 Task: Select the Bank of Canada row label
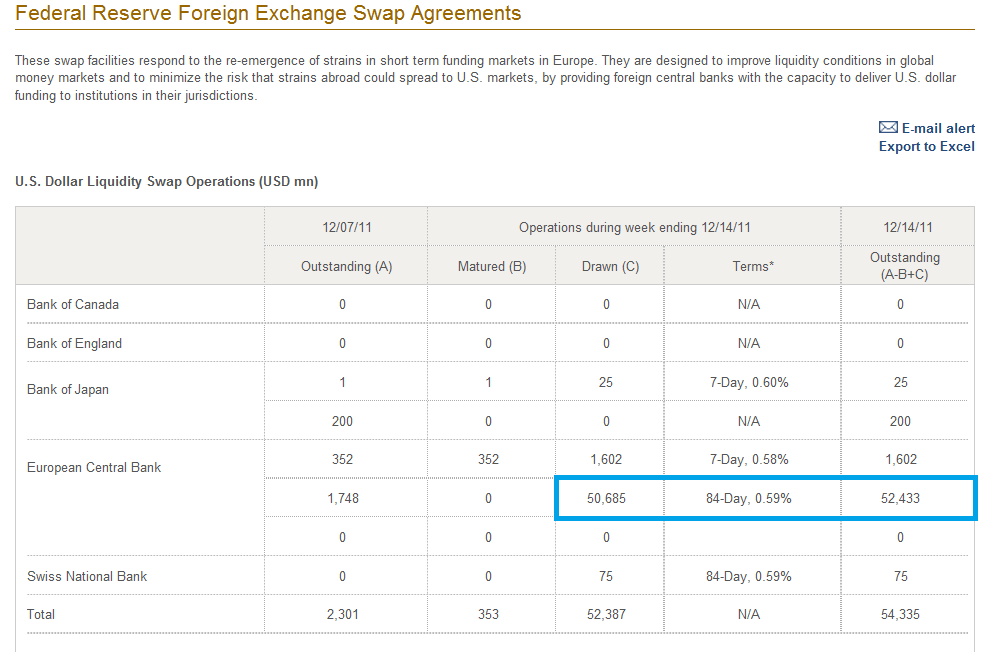point(73,304)
